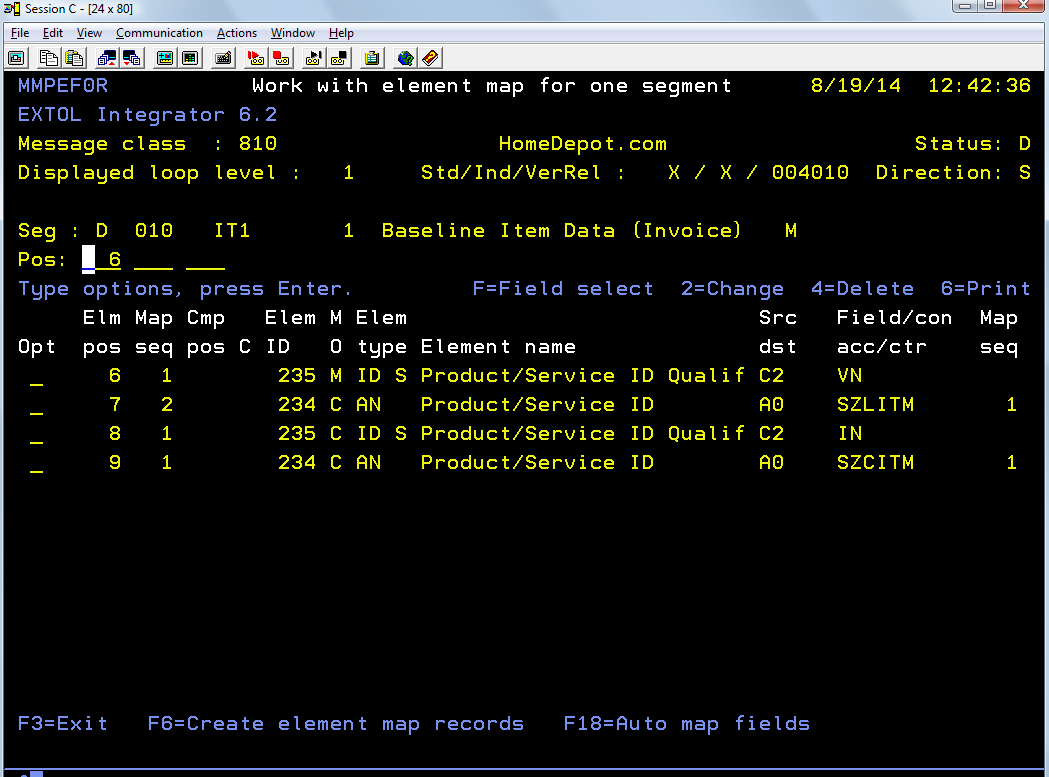Click Product/Service ID name at position 7
1049x777 pixels.
click(x=537, y=404)
